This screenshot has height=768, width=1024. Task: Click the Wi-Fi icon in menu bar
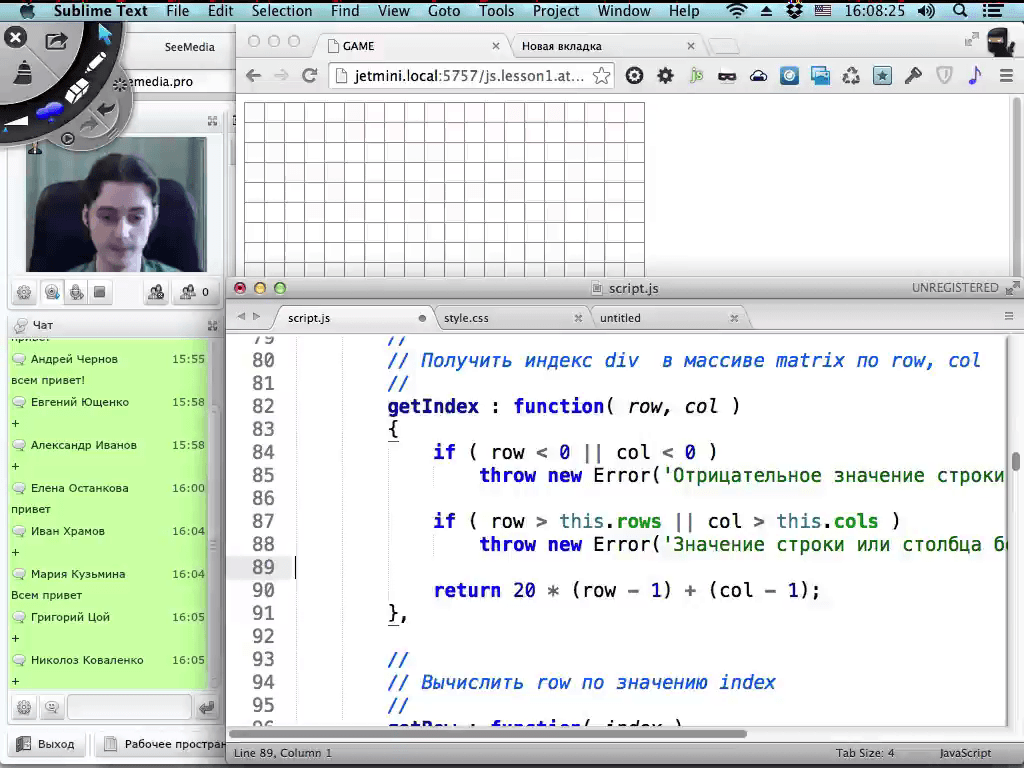pos(737,11)
